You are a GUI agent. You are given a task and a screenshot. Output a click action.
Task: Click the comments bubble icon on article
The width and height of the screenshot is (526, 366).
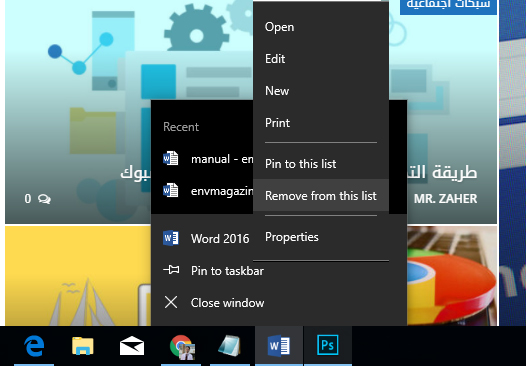coord(44,199)
